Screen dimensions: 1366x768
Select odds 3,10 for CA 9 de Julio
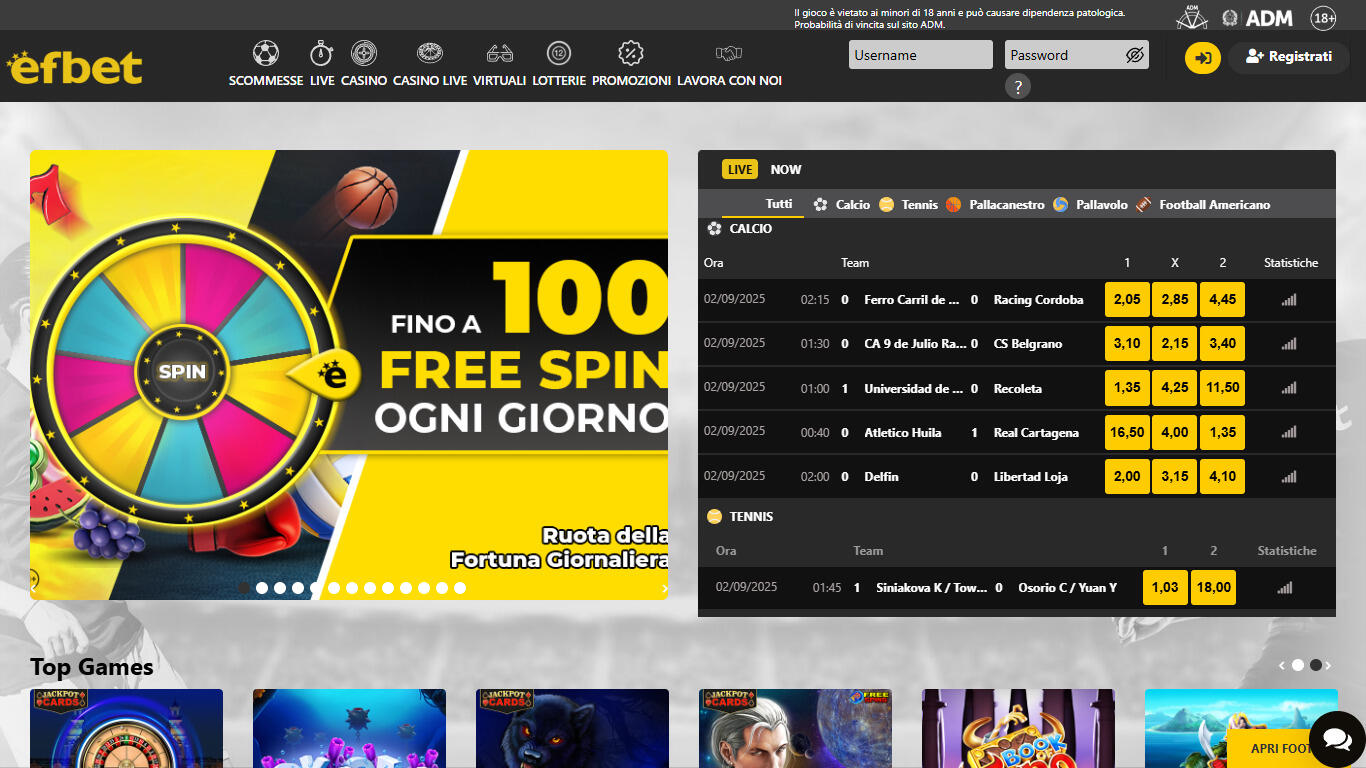[x=1127, y=344]
